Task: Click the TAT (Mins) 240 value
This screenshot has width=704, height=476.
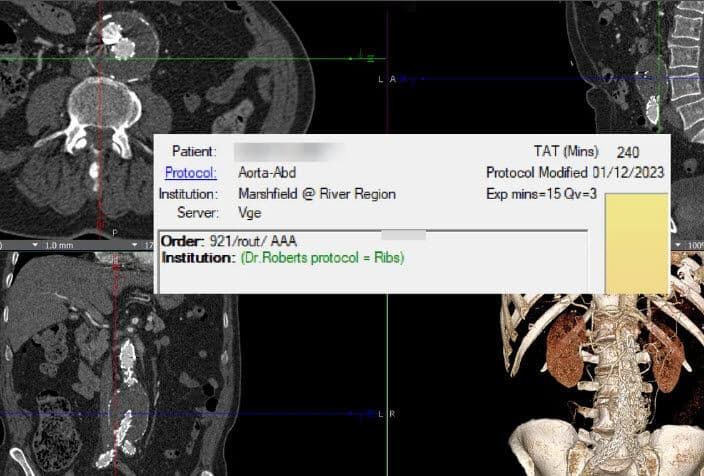Action: tap(628, 153)
